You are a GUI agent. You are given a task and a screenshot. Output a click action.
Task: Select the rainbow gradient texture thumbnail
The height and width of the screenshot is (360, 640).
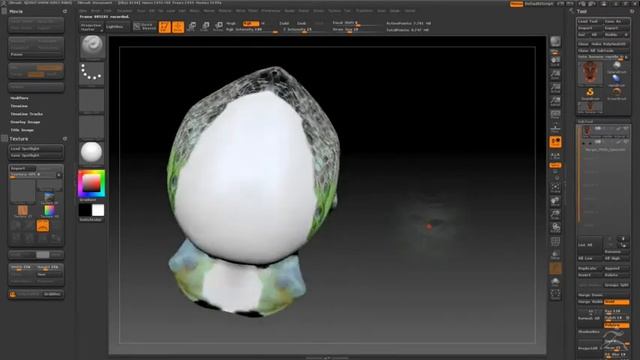click(x=49, y=211)
